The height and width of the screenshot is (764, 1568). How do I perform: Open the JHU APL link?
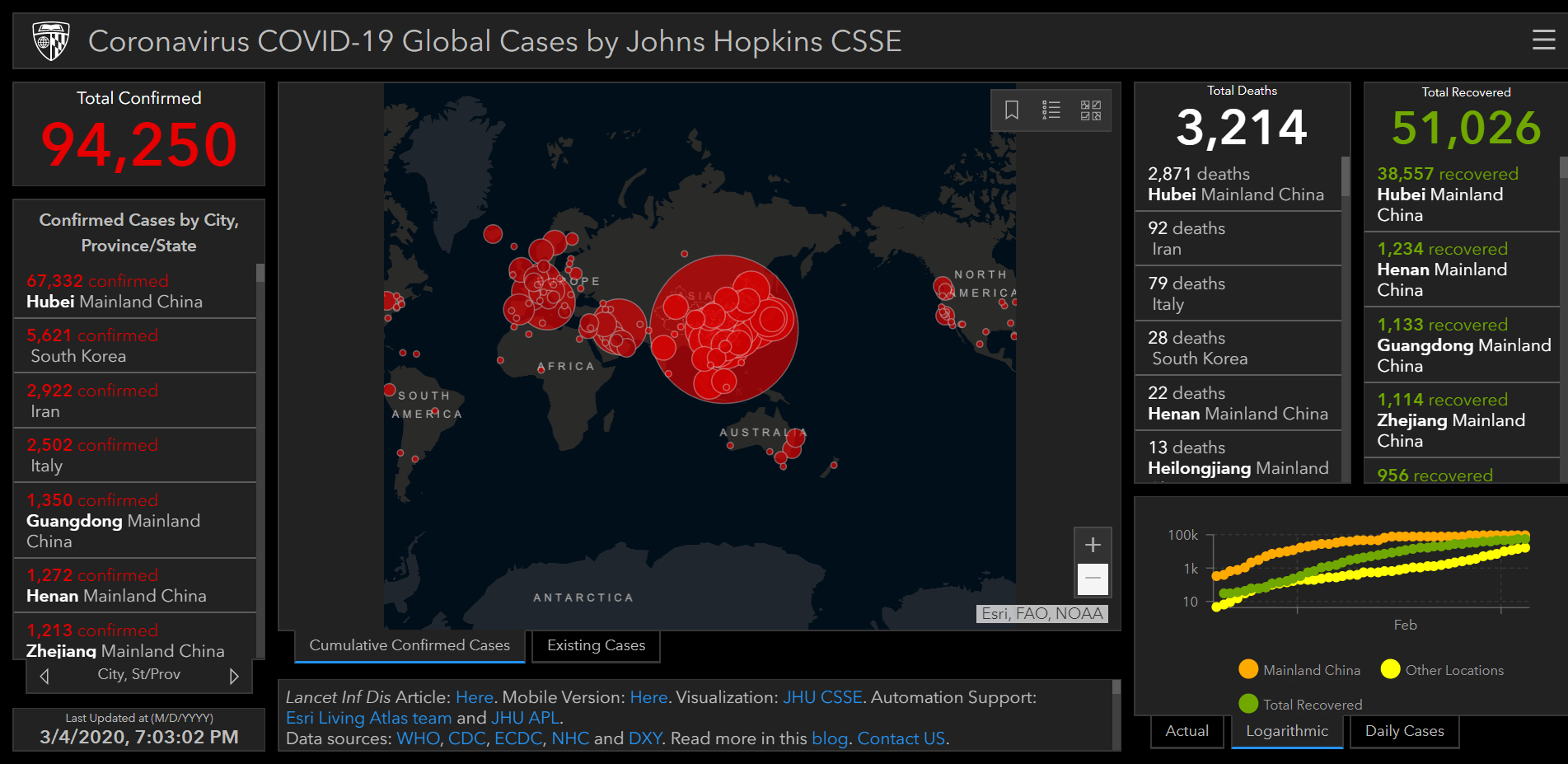(x=526, y=718)
